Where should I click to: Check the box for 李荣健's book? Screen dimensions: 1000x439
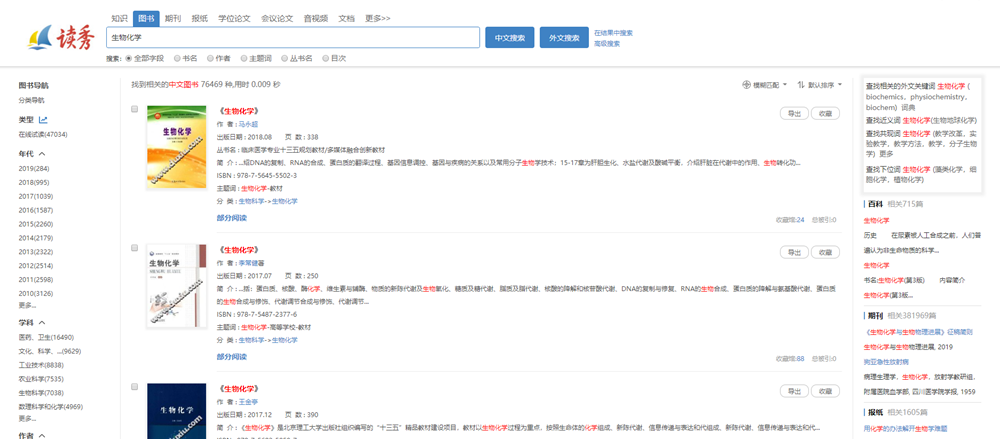tap(135, 248)
